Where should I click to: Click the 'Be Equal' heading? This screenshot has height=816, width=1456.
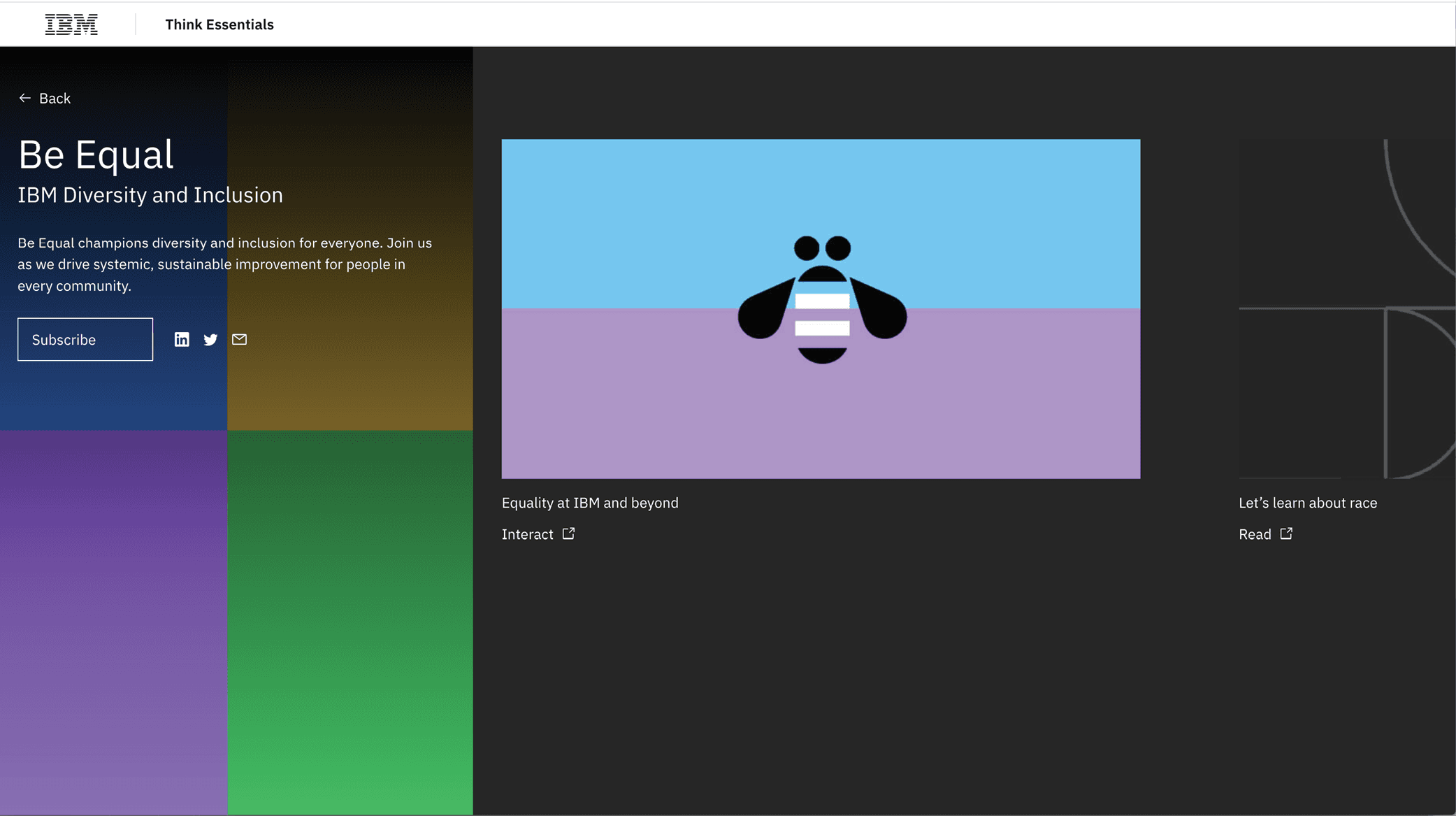(96, 154)
